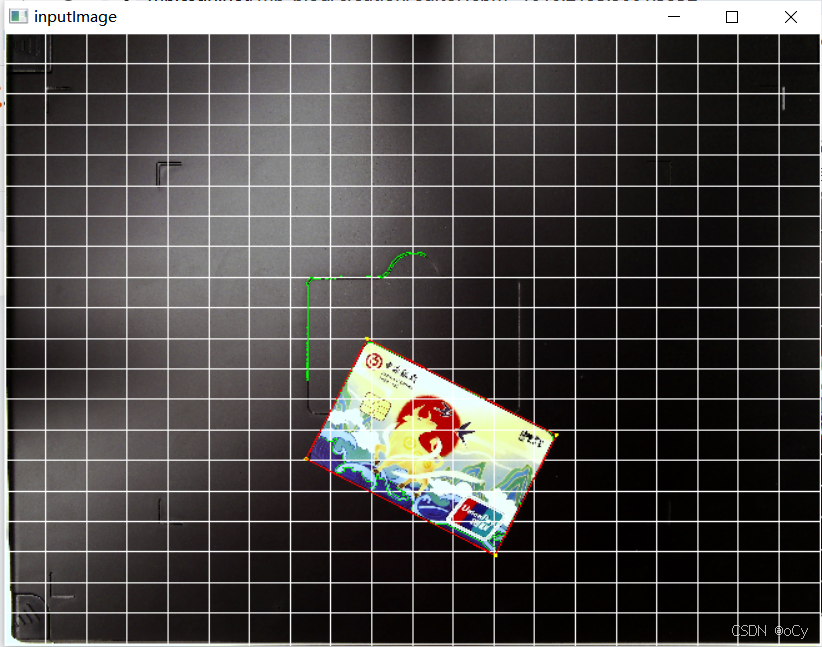Screen dimensions: 822x647
Task: Click the UnionPay logo on the card
Action: 478,519
